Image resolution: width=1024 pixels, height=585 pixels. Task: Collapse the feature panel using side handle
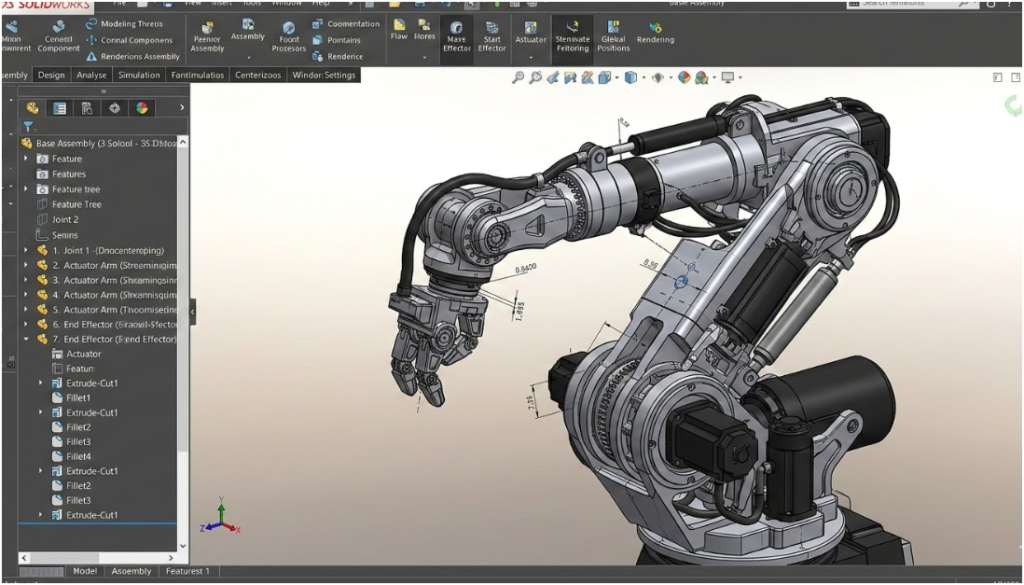coord(193,314)
